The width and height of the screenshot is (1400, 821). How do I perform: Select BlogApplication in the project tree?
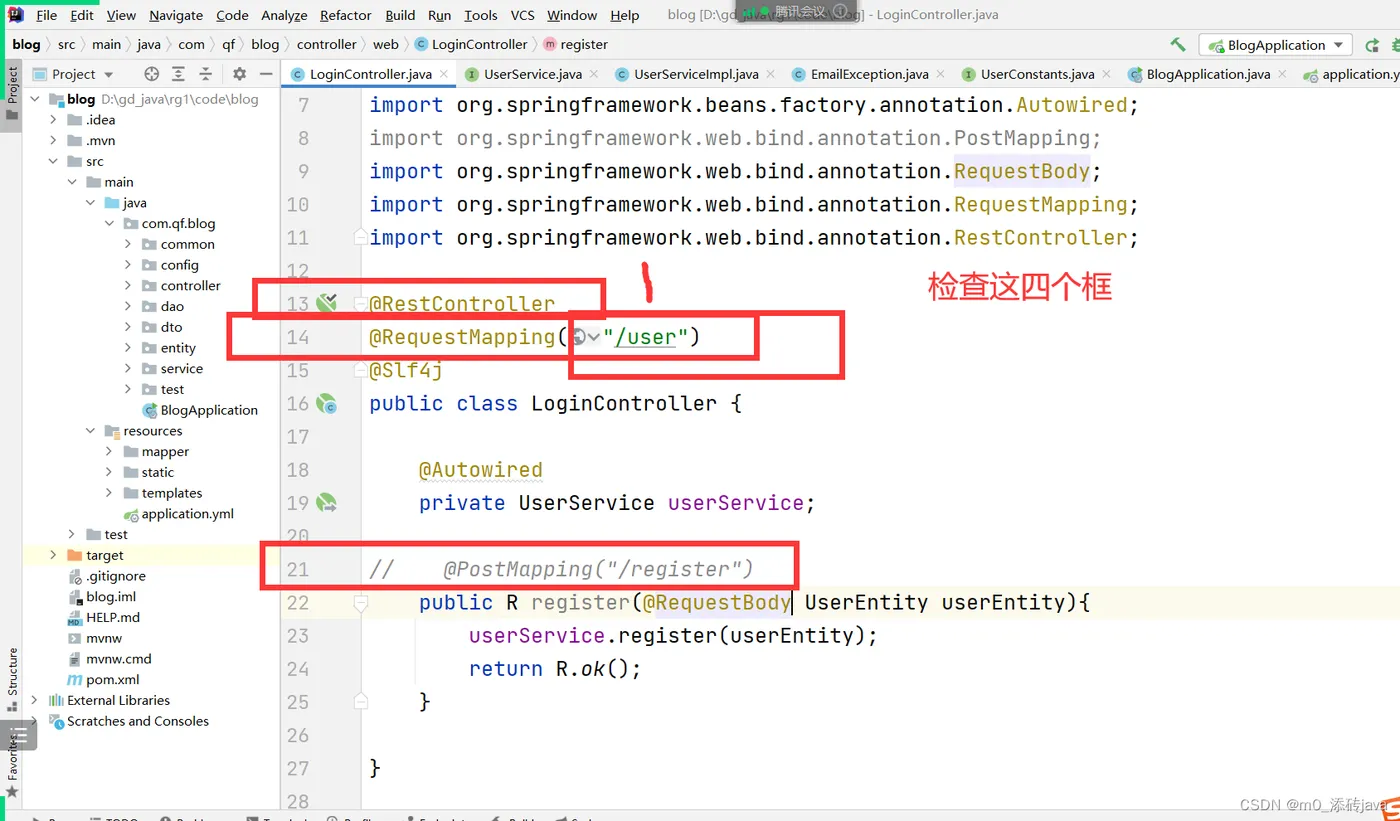coord(200,410)
